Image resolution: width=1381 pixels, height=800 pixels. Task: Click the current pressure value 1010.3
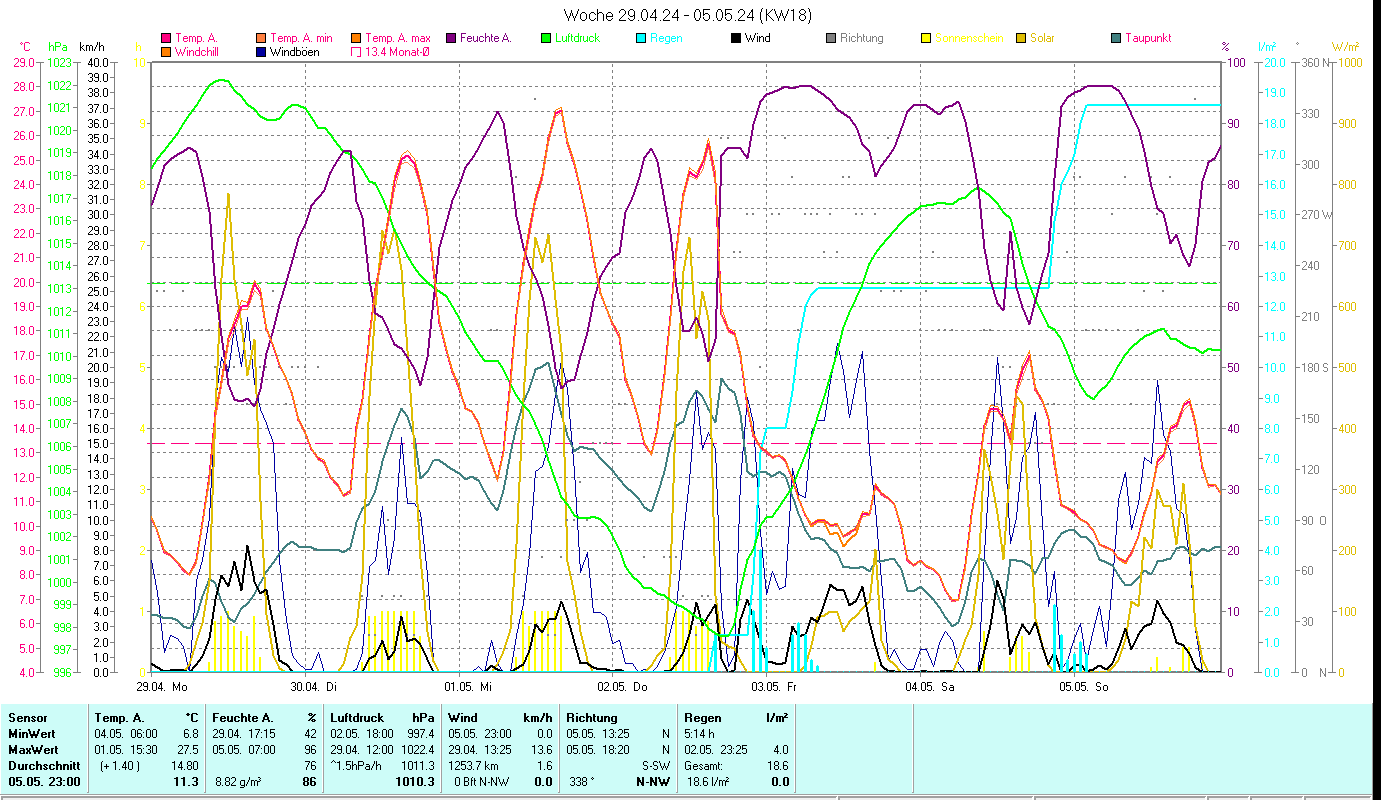coord(416,782)
